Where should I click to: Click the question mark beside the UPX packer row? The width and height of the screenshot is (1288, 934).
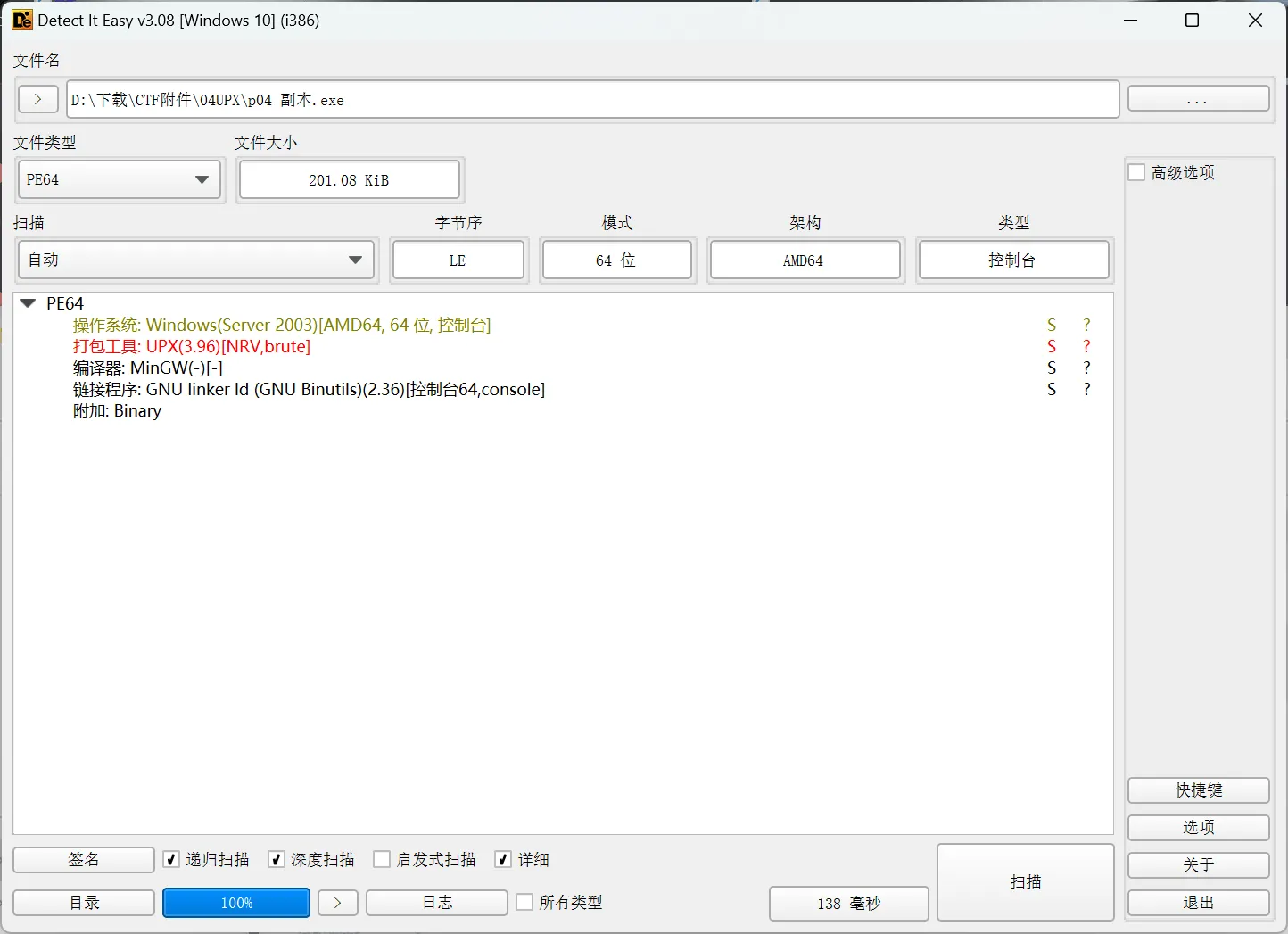tap(1086, 346)
